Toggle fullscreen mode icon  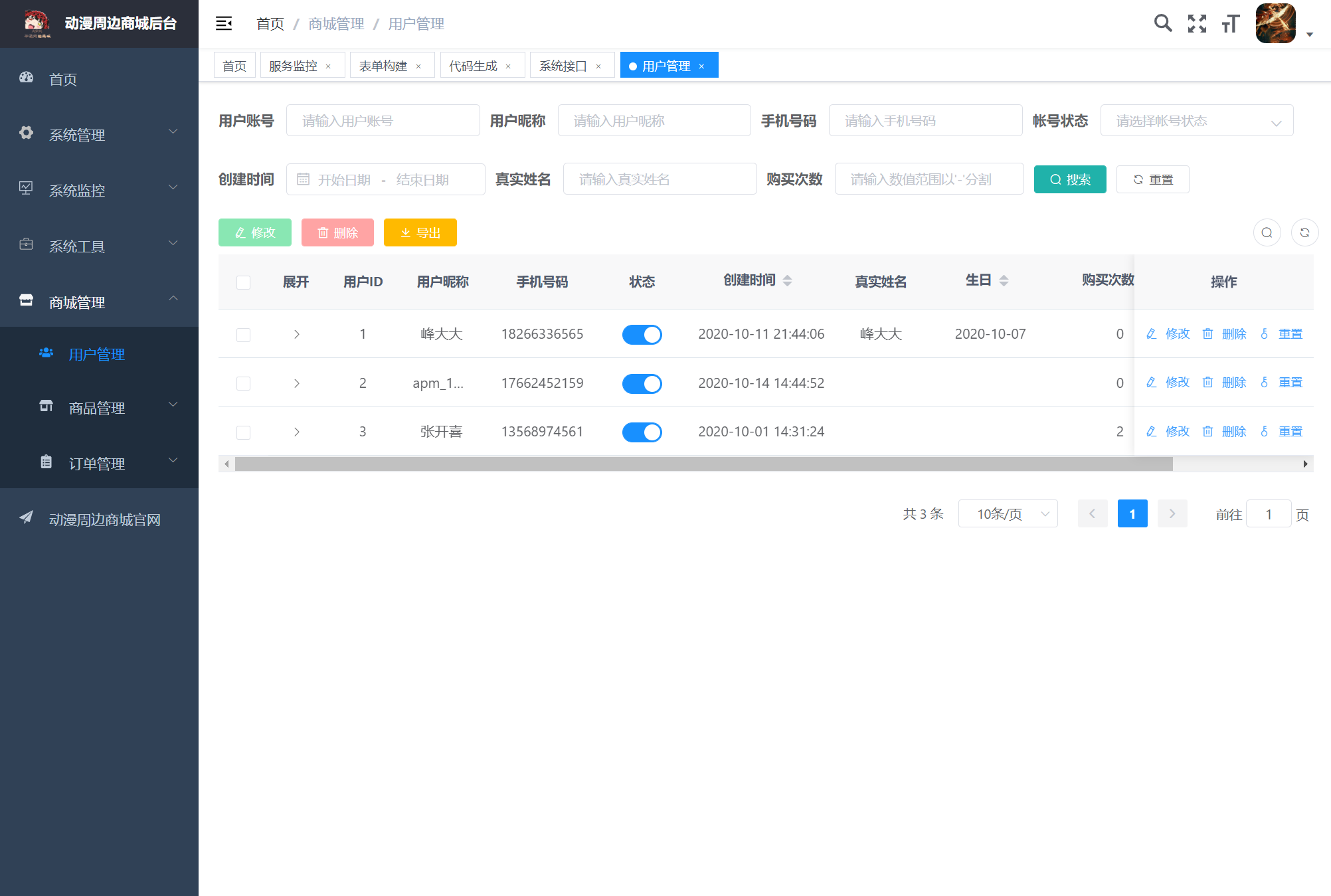[x=1197, y=23]
